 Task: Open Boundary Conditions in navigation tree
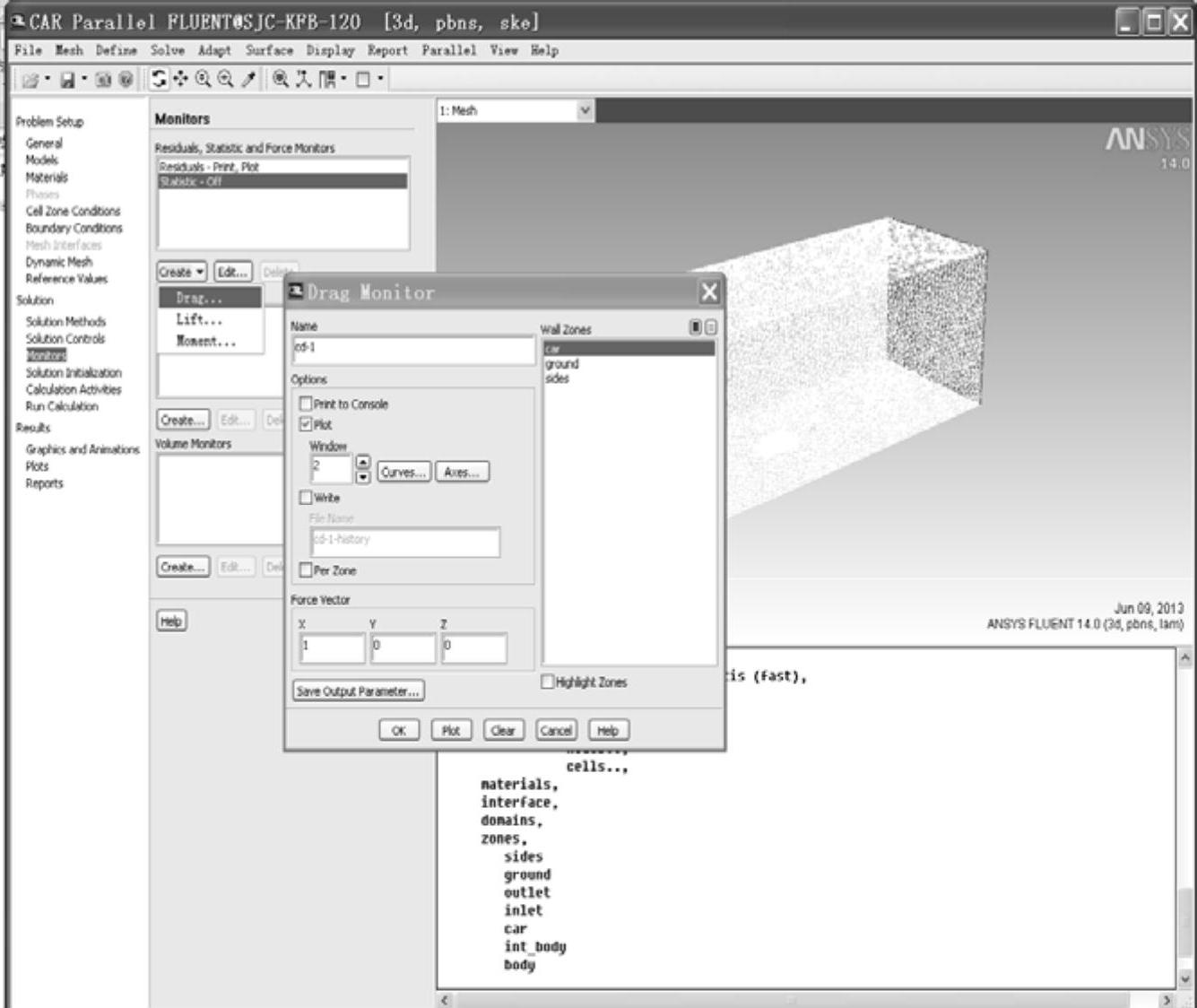click(x=74, y=228)
